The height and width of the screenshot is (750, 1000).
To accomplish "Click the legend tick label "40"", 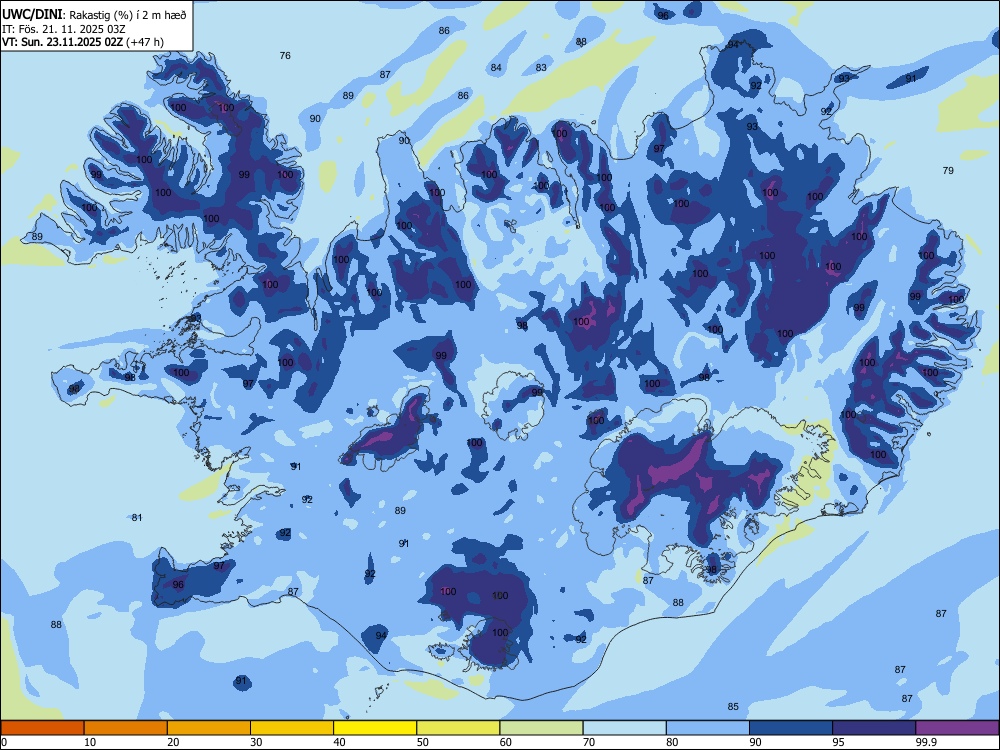I will pos(340,742).
